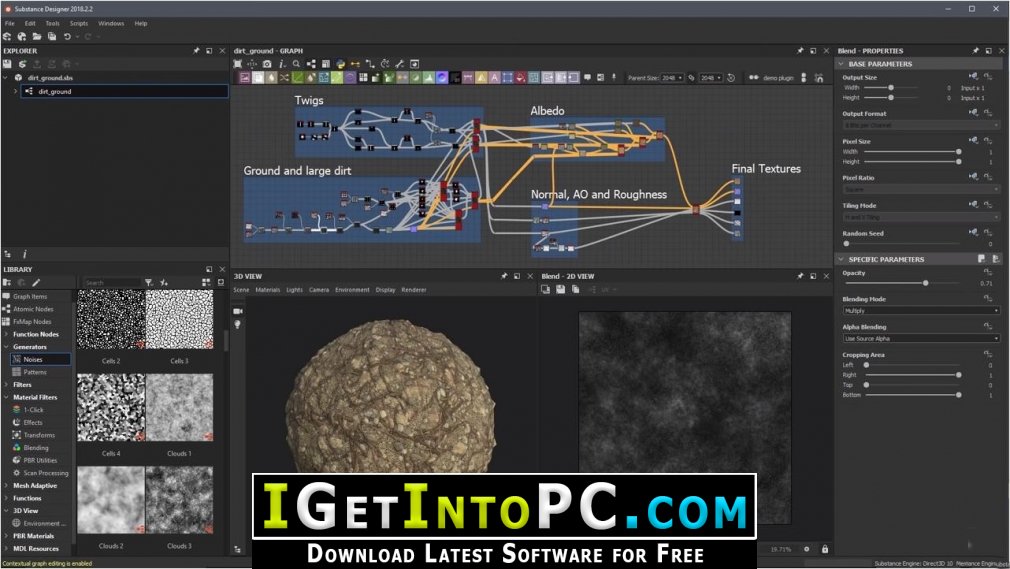Click the Save icon in Explorer panel
This screenshot has width=1010, height=569.
(7, 64)
